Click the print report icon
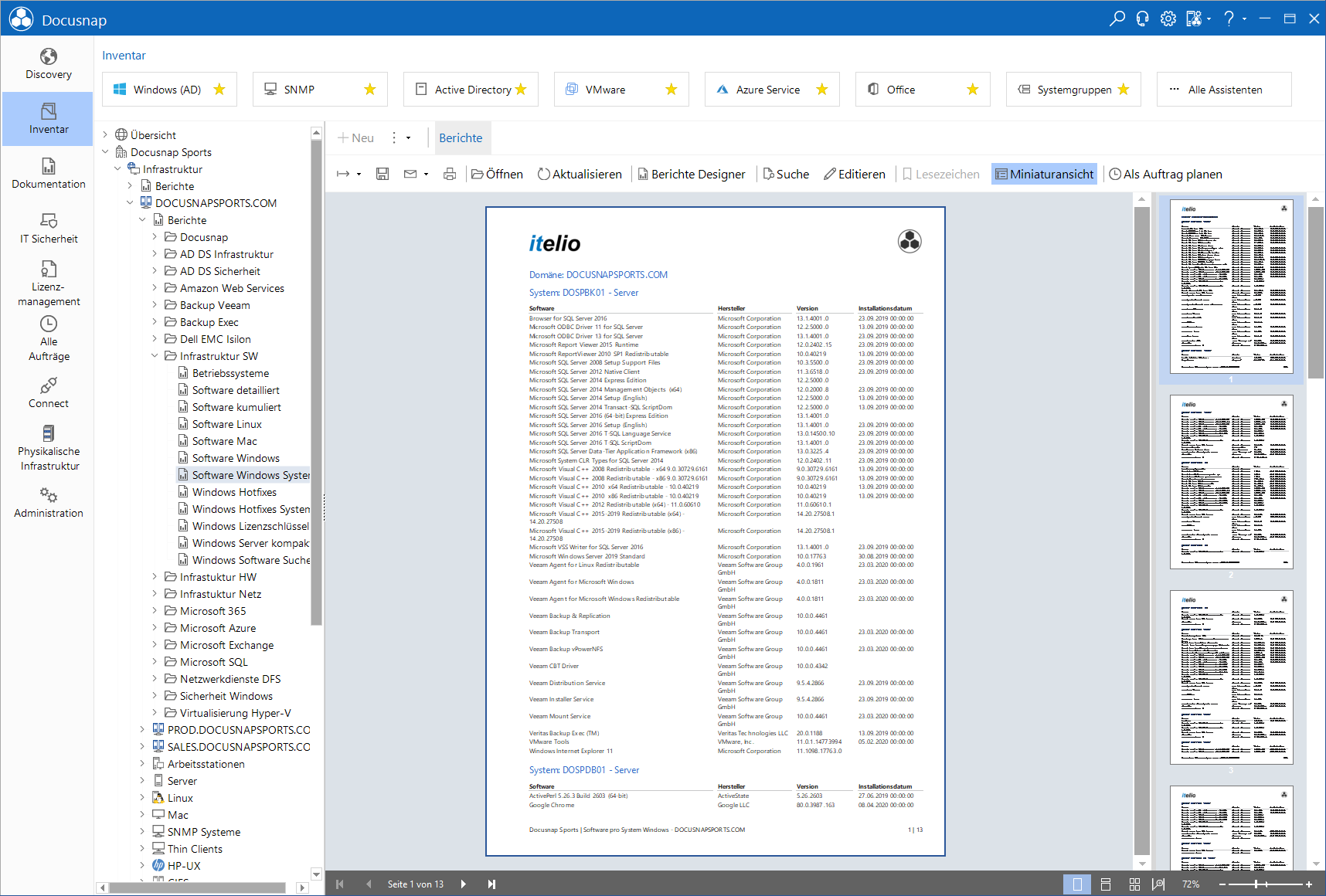1326x896 pixels. [x=450, y=175]
